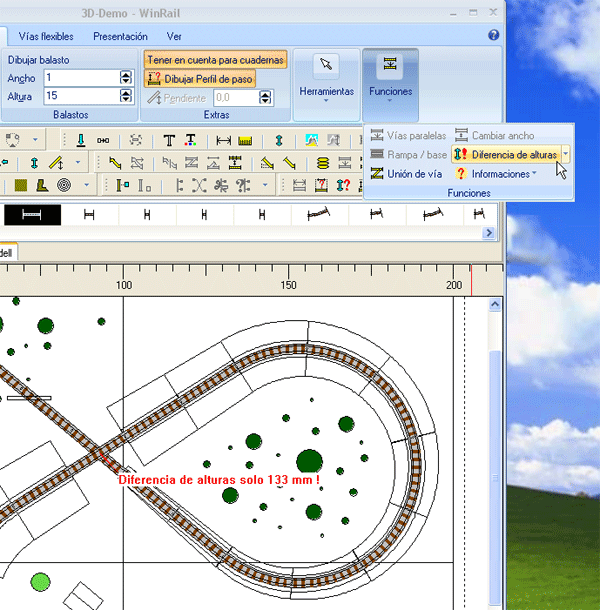Click the yellow ruler icon
This screenshot has width=600, height=610.
(x=245, y=140)
